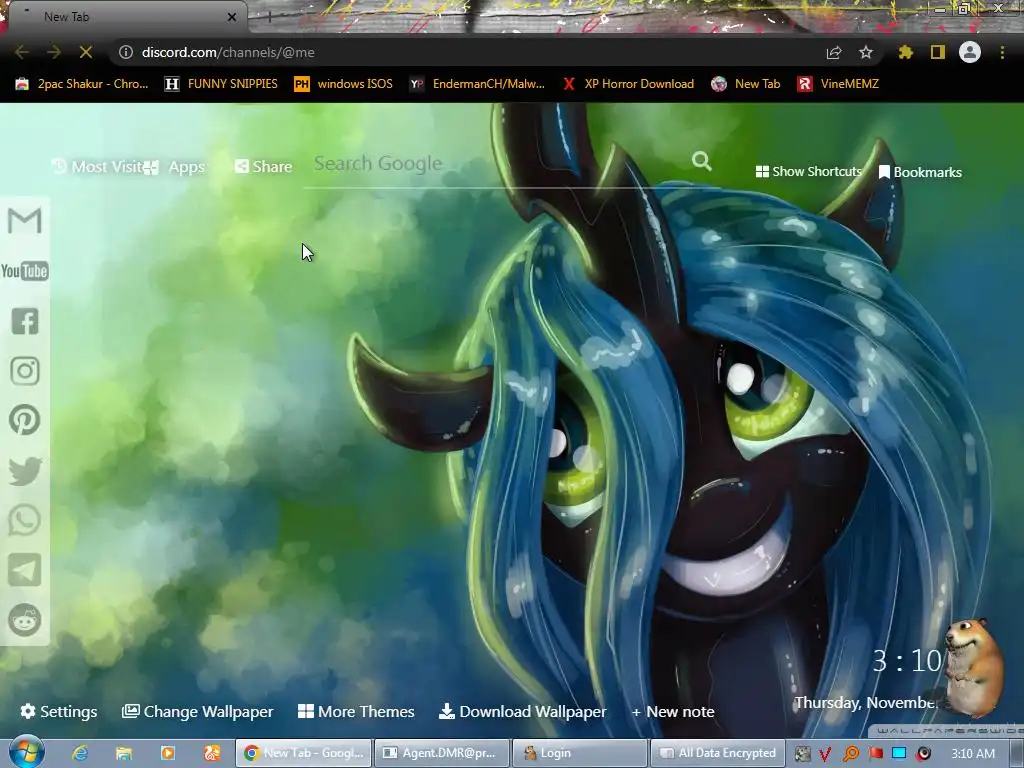Image resolution: width=1024 pixels, height=768 pixels.
Task: Click the magnifier search icon
Action: [702, 161]
